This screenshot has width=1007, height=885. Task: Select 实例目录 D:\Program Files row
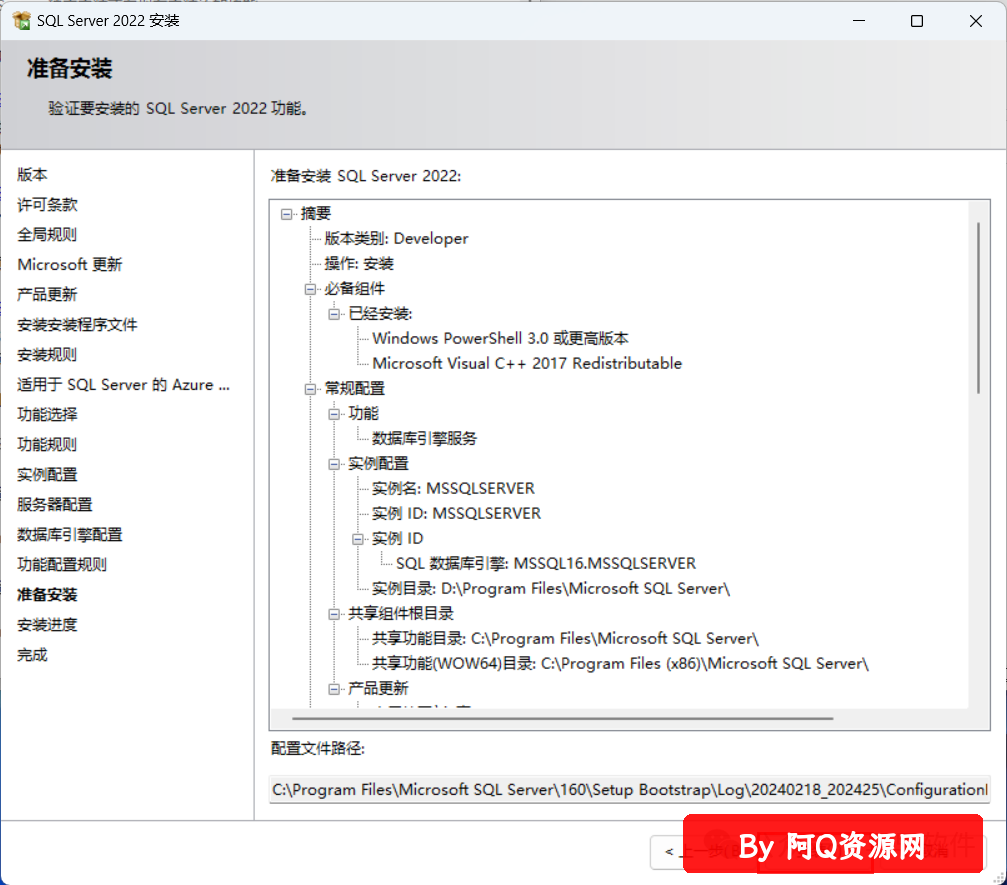click(x=550, y=590)
